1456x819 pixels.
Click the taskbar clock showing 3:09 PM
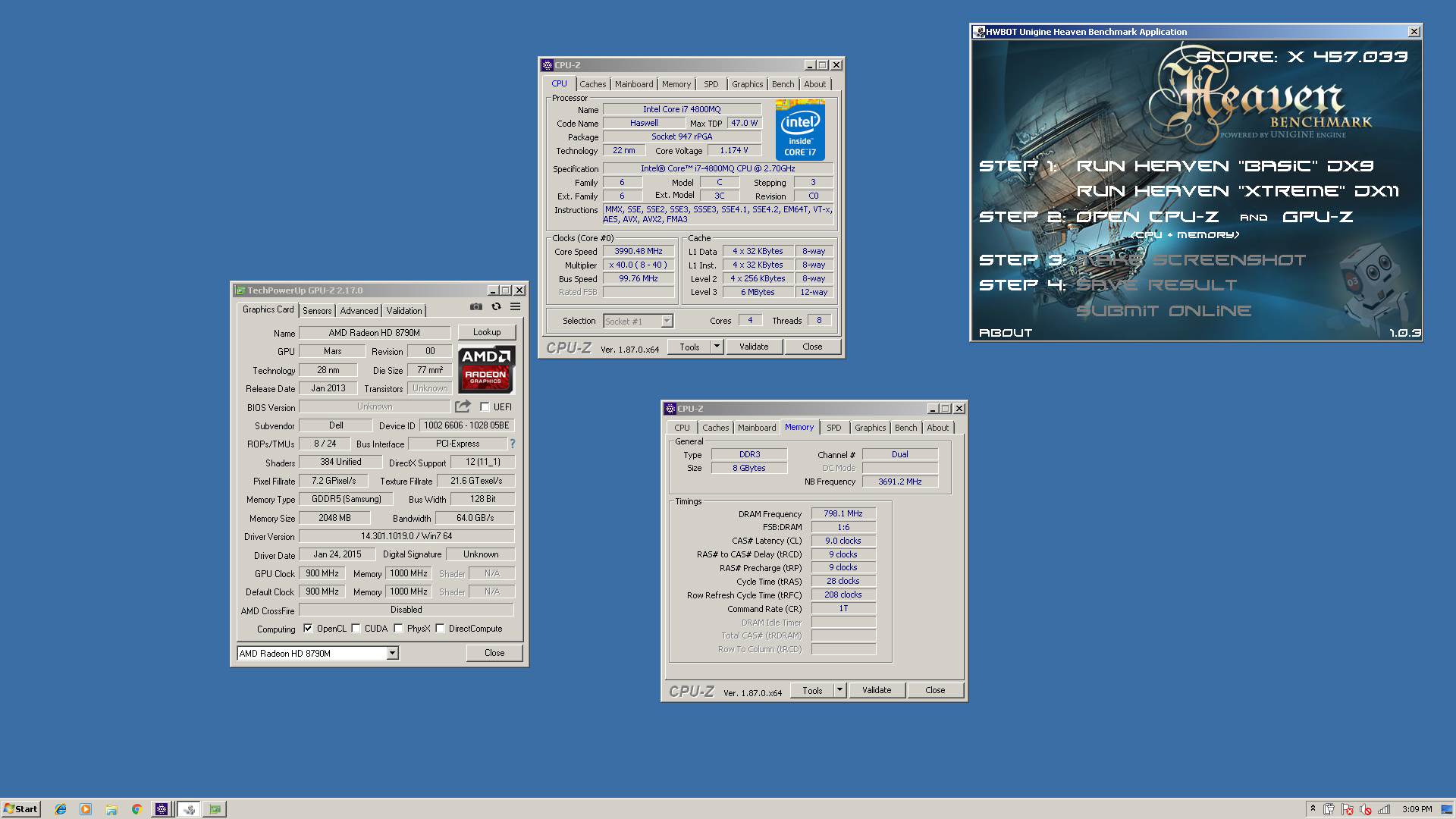pos(1417,809)
